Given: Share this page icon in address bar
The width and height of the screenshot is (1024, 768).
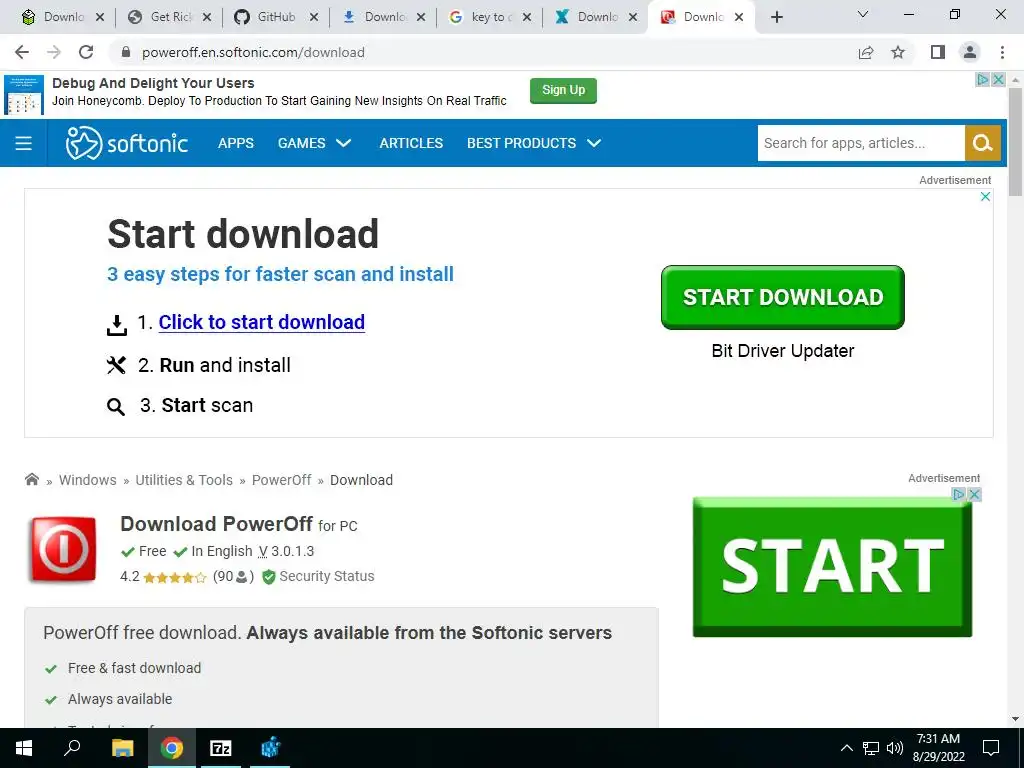Looking at the screenshot, I should [x=866, y=52].
